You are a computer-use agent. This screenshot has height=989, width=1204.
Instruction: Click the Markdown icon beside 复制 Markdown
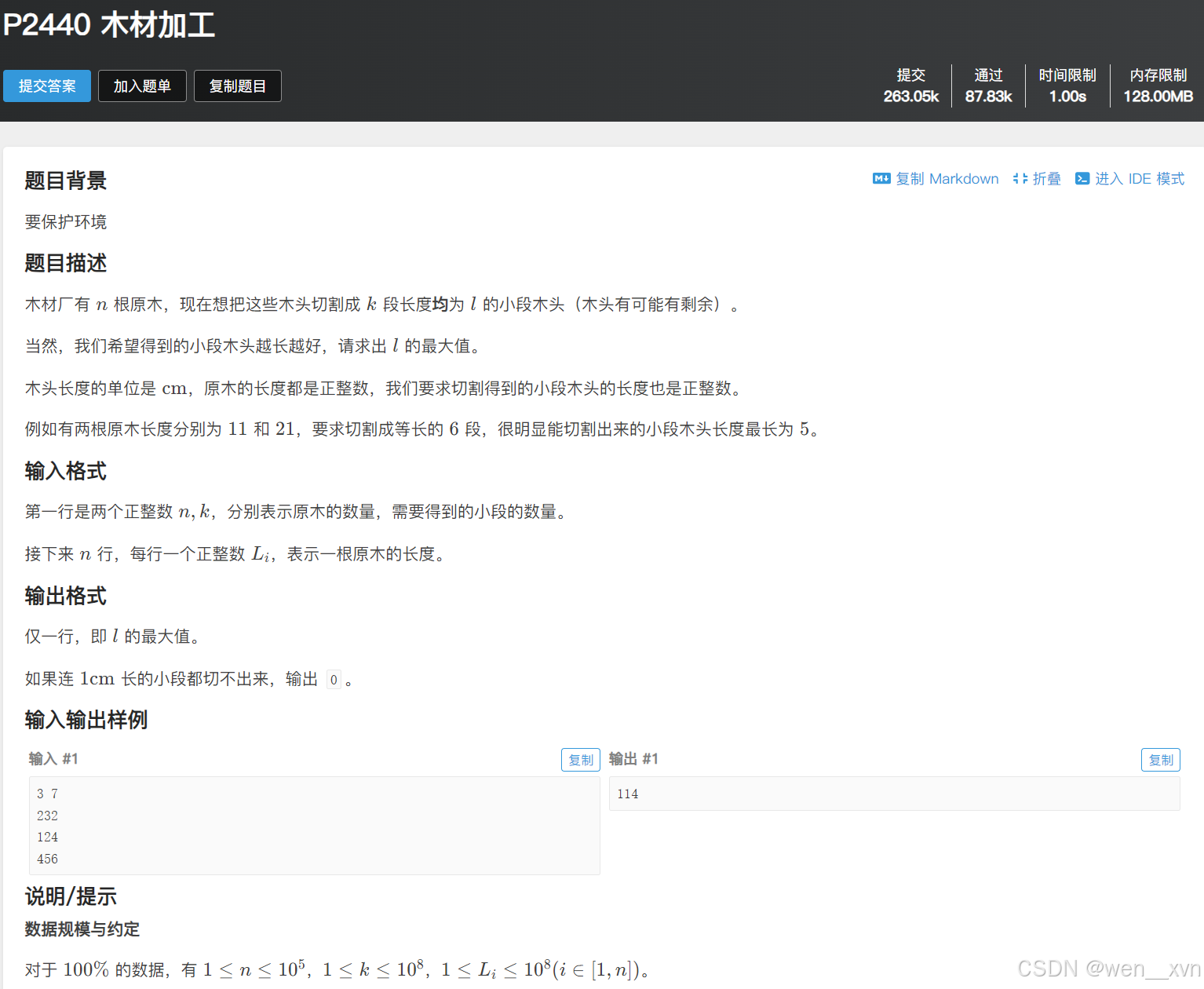click(x=881, y=179)
